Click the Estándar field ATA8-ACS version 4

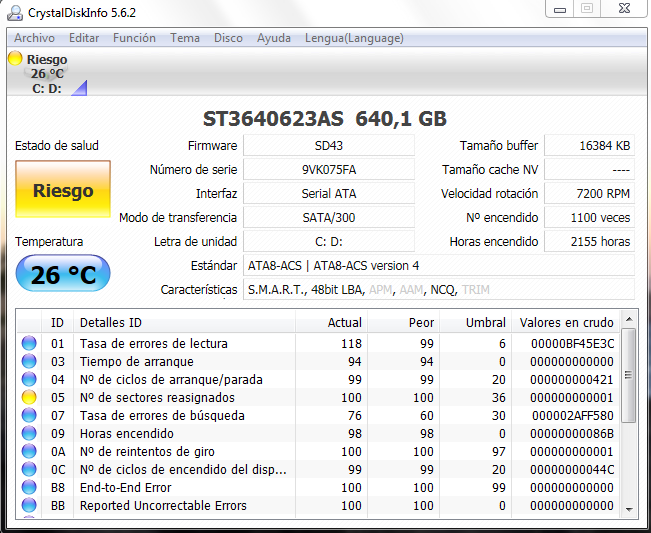tap(439, 266)
